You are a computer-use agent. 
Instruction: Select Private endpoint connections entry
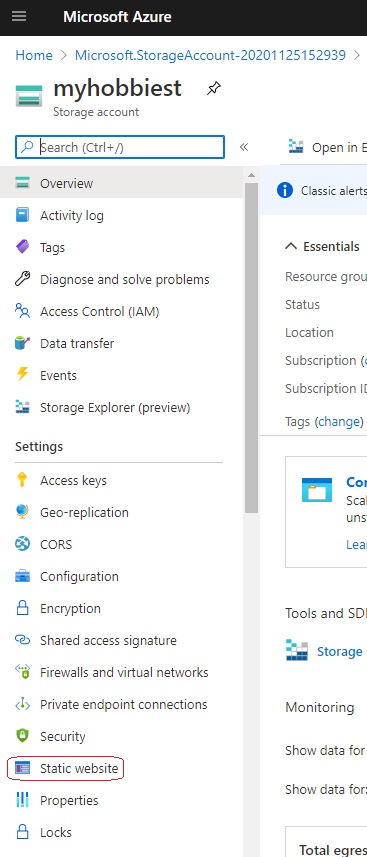pyautogui.click(x=124, y=705)
